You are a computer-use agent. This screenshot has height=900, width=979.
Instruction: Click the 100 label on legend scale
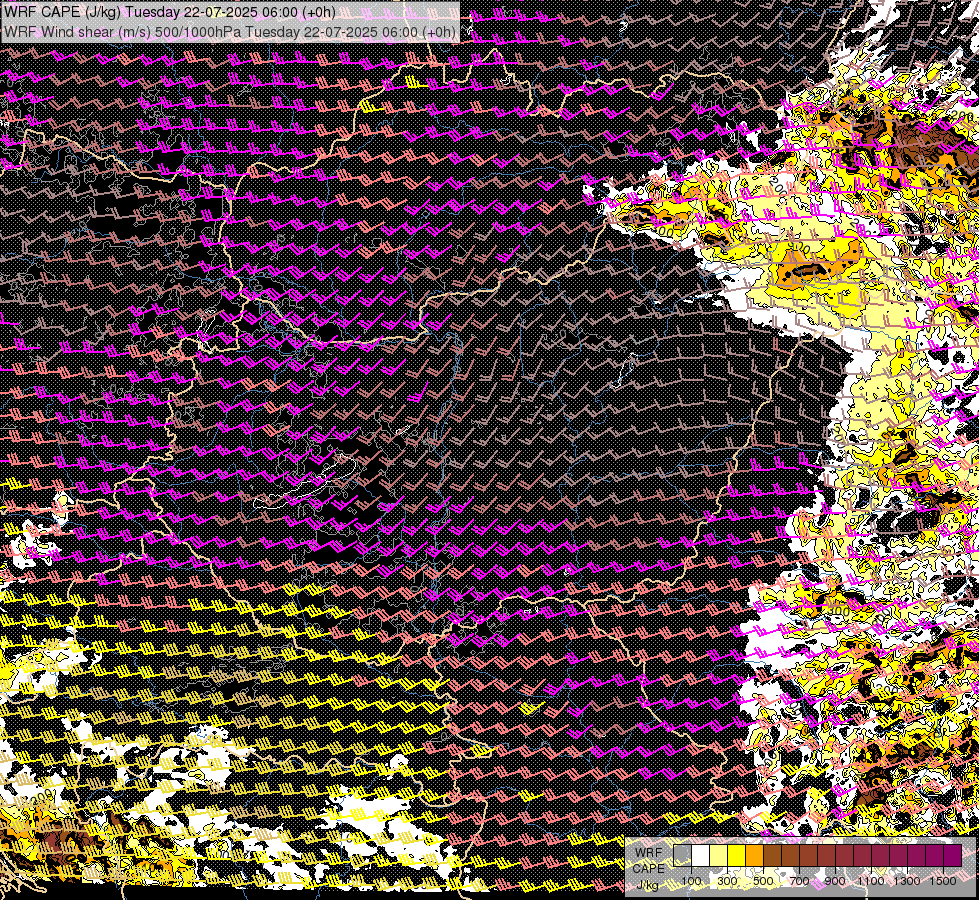click(x=691, y=881)
